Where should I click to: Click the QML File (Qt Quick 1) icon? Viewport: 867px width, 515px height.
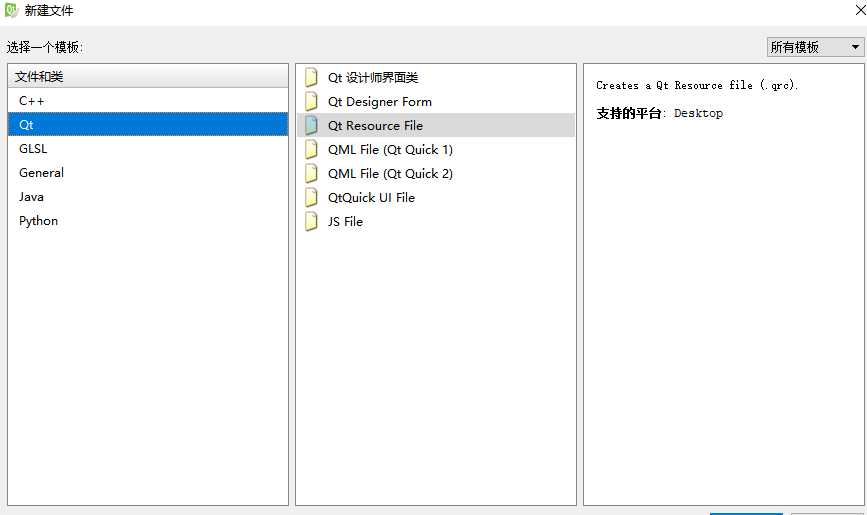pyautogui.click(x=311, y=149)
